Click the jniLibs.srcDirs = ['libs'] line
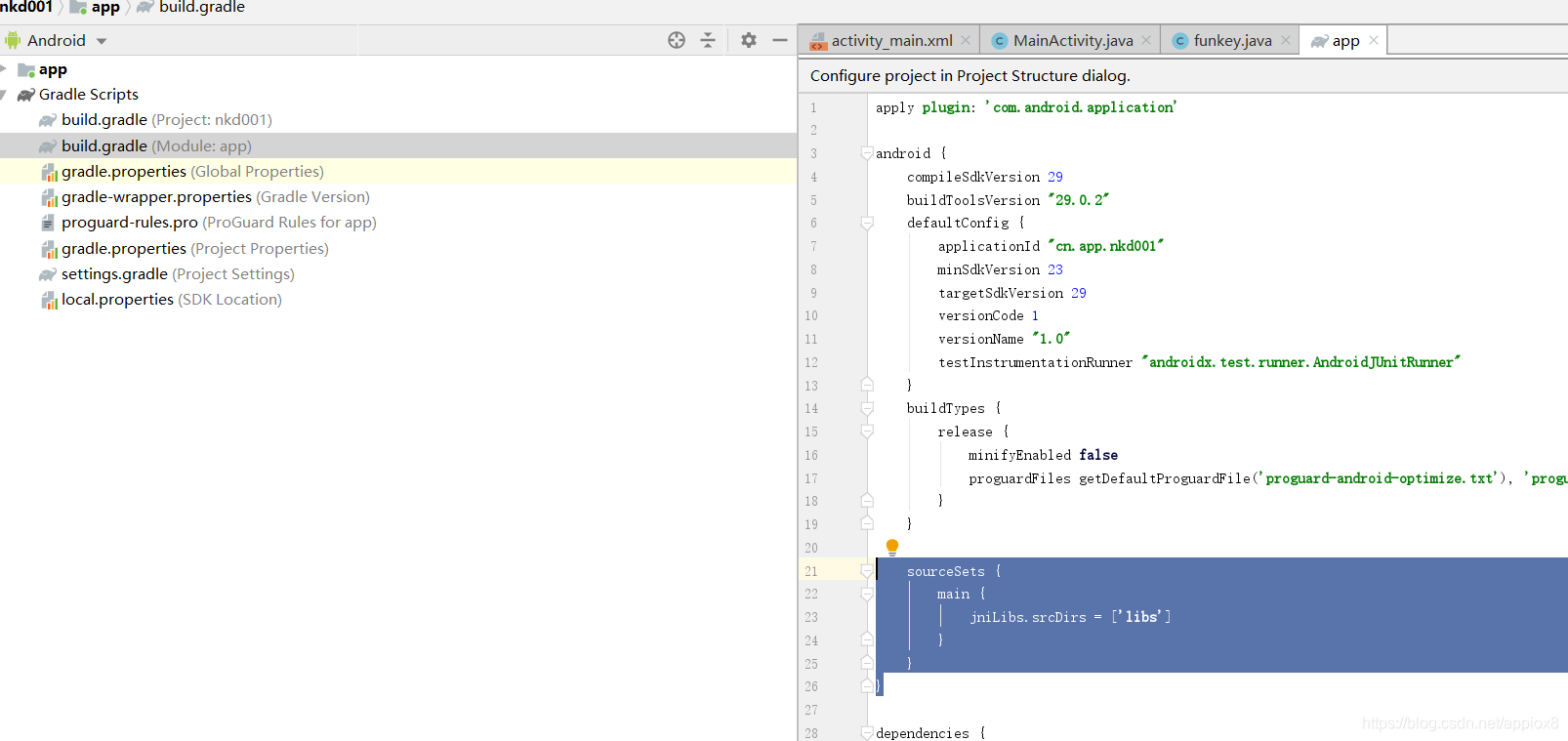1568x741 pixels. (x=1070, y=617)
